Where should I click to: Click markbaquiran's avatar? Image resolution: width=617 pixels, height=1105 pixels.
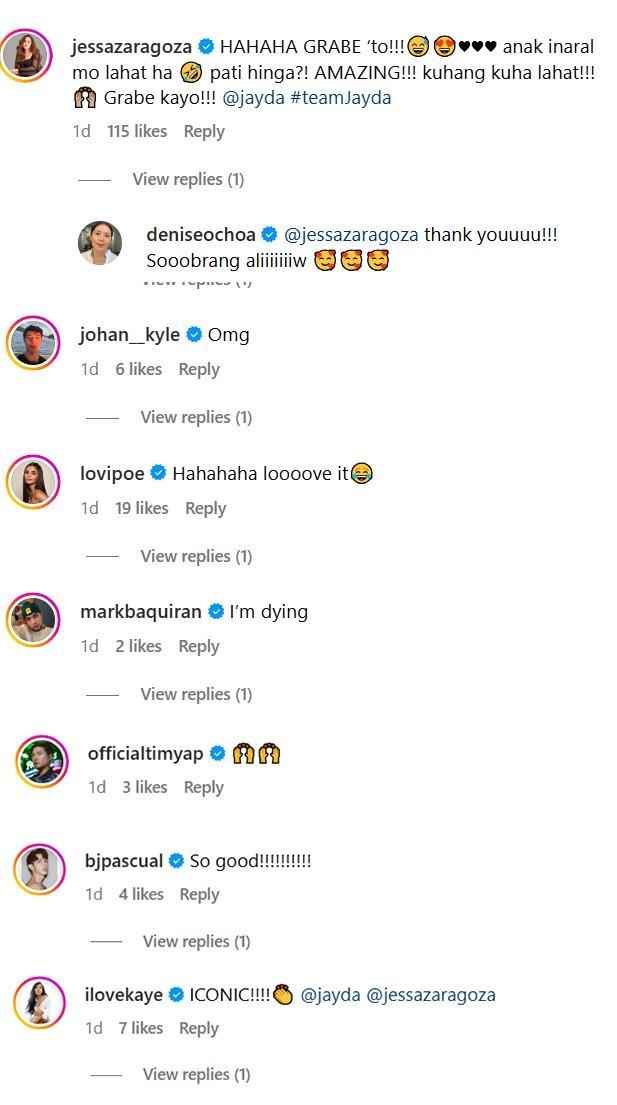[x=33, y=620]
